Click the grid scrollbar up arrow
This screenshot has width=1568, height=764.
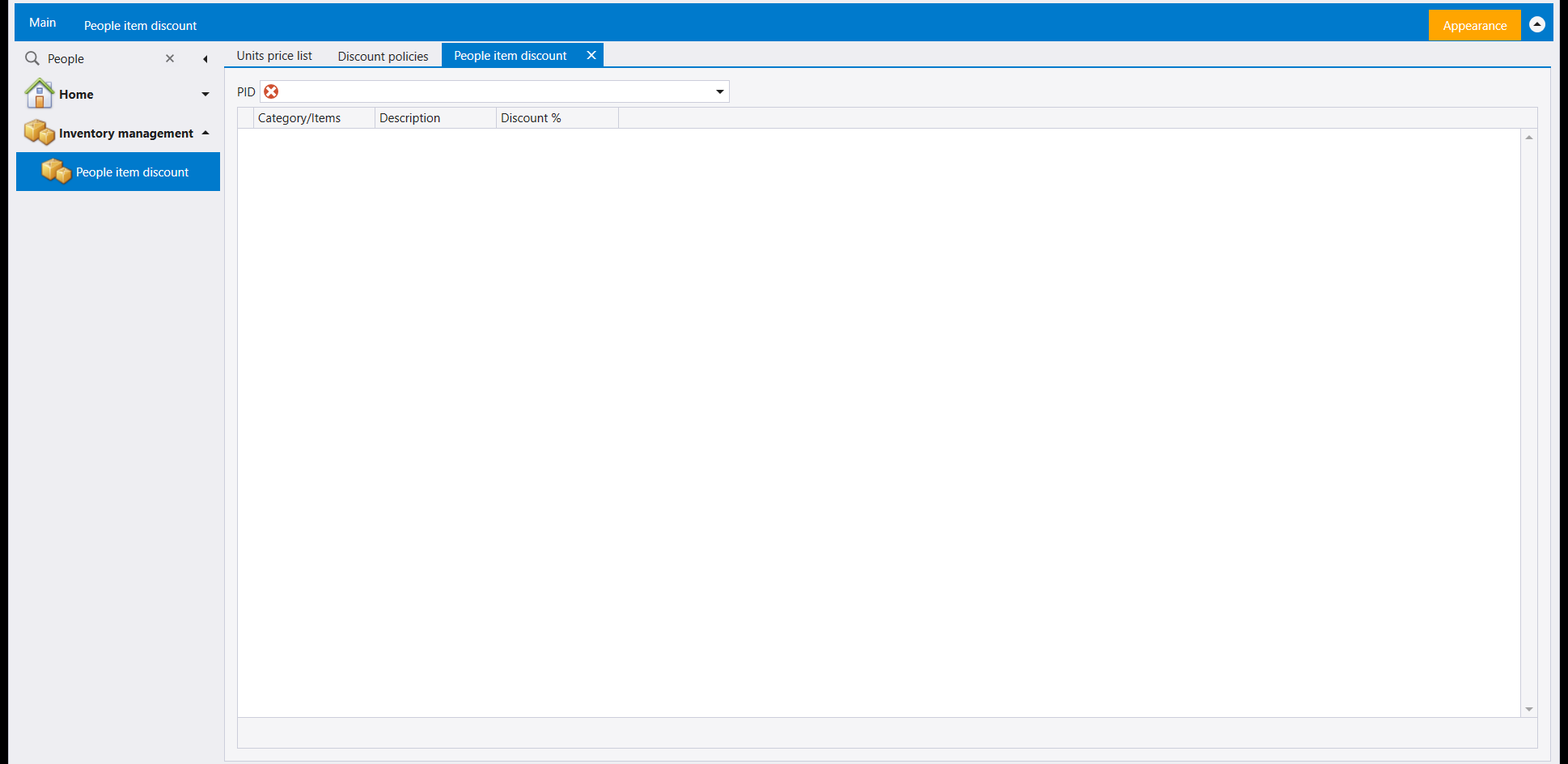pos(1529,138)
